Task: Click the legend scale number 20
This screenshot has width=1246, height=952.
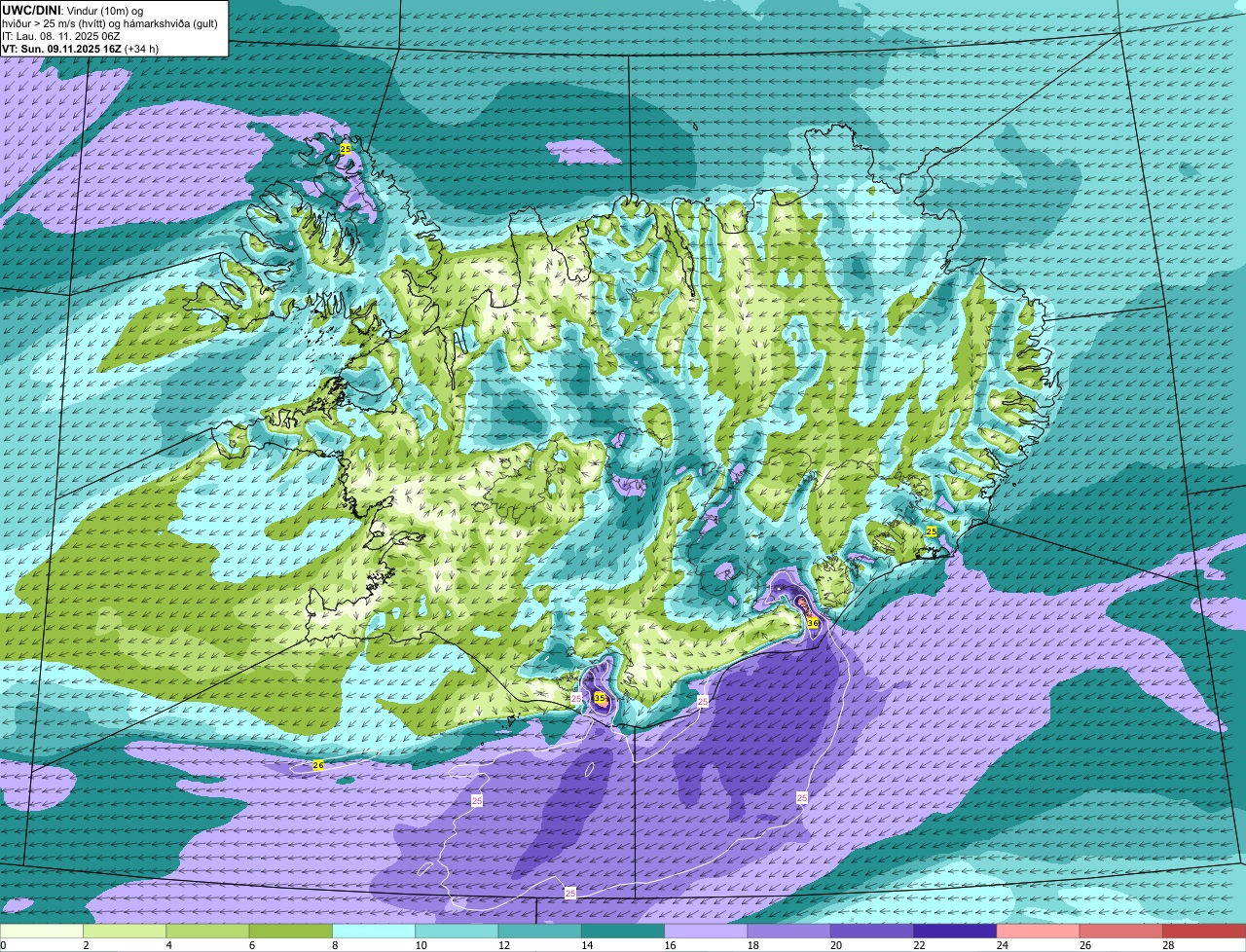Action: point(836,945)
